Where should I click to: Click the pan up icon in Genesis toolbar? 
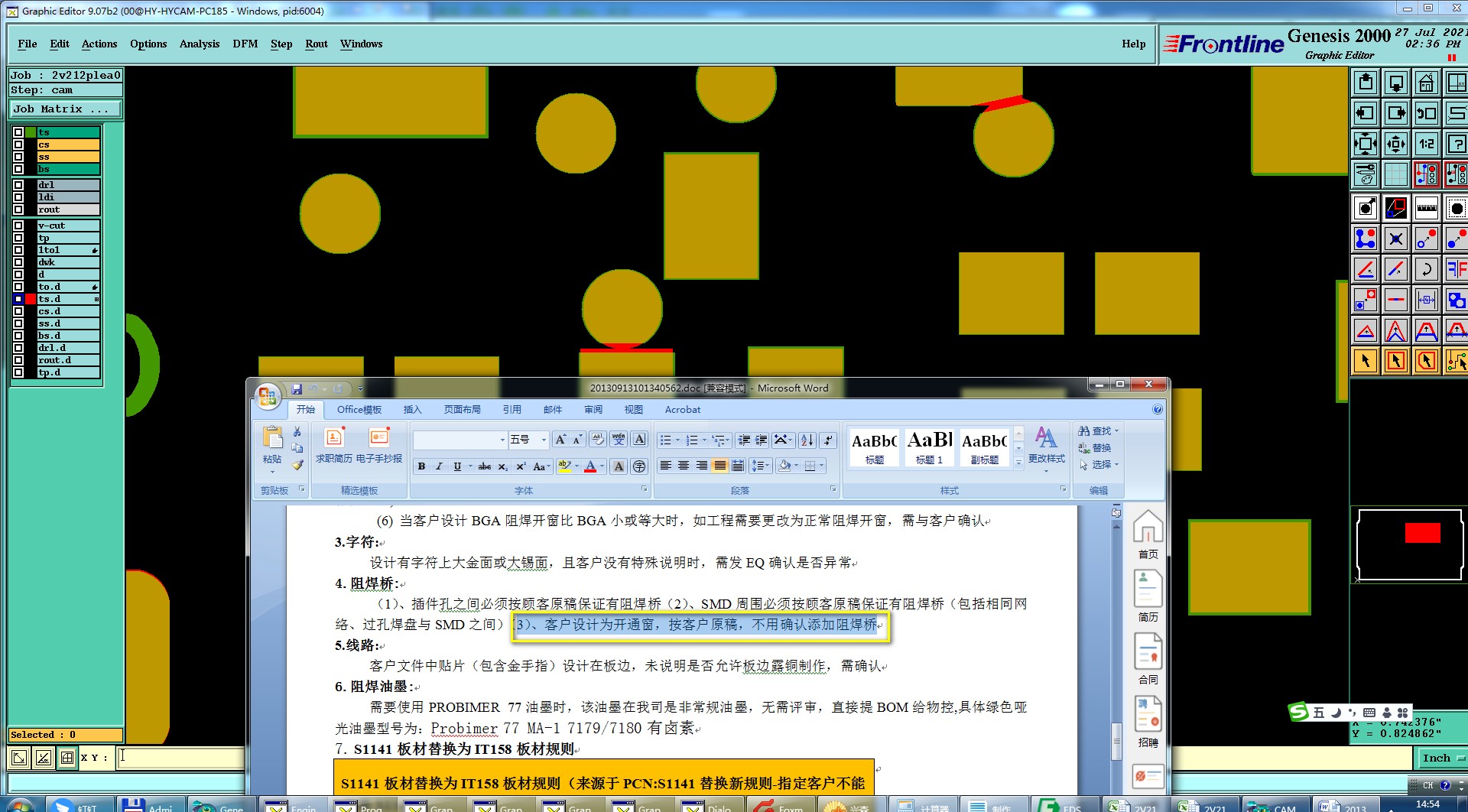[1366, 83]
